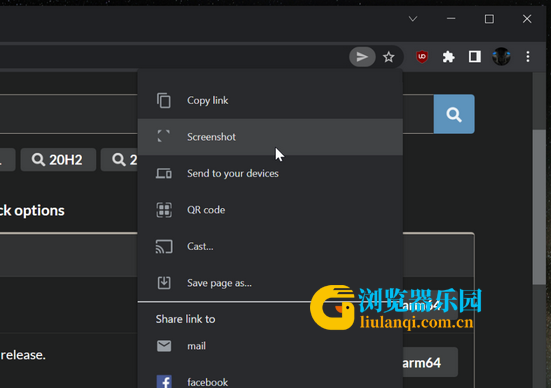Maximize the browser window
551x388 pixels.
tap(489, 19)
